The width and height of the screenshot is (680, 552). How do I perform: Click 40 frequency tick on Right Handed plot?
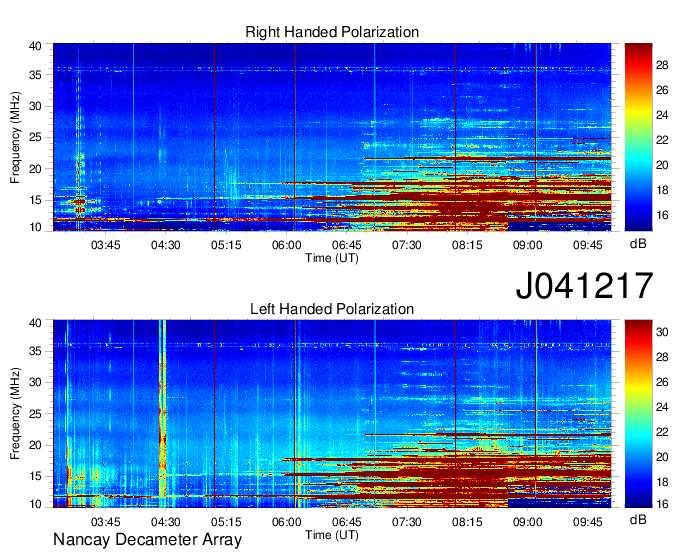tap(35, 46)
